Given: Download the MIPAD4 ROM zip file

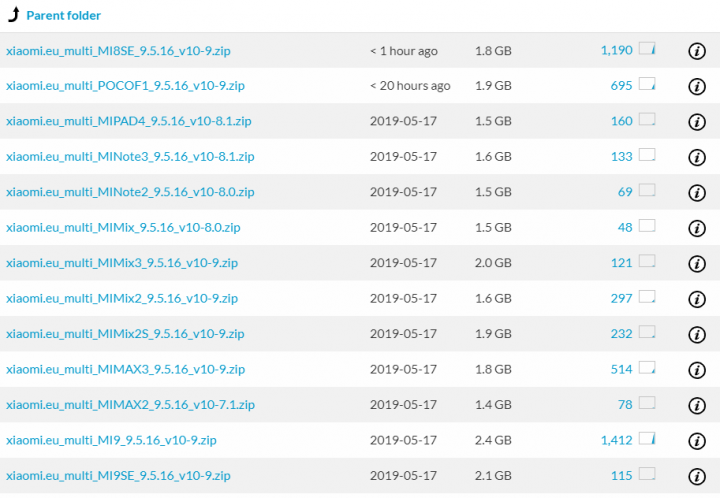Looking at the screenshot, I should (x=129, y=121).
